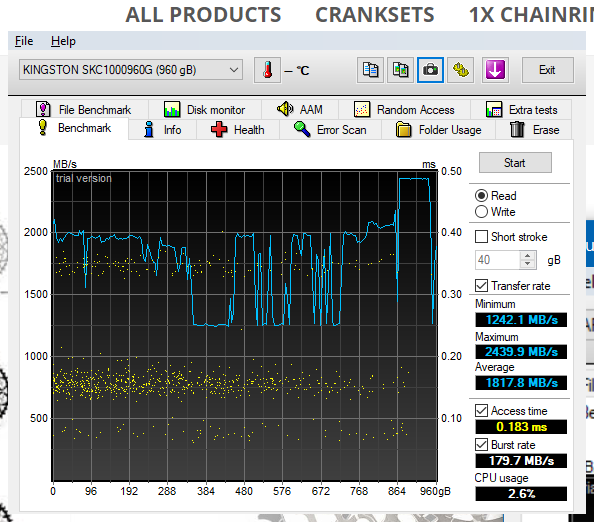Image resolution: width=594 pixels, height=522 pixels.
Task: Switch to the Random Access tab
Action: (404, 110)
